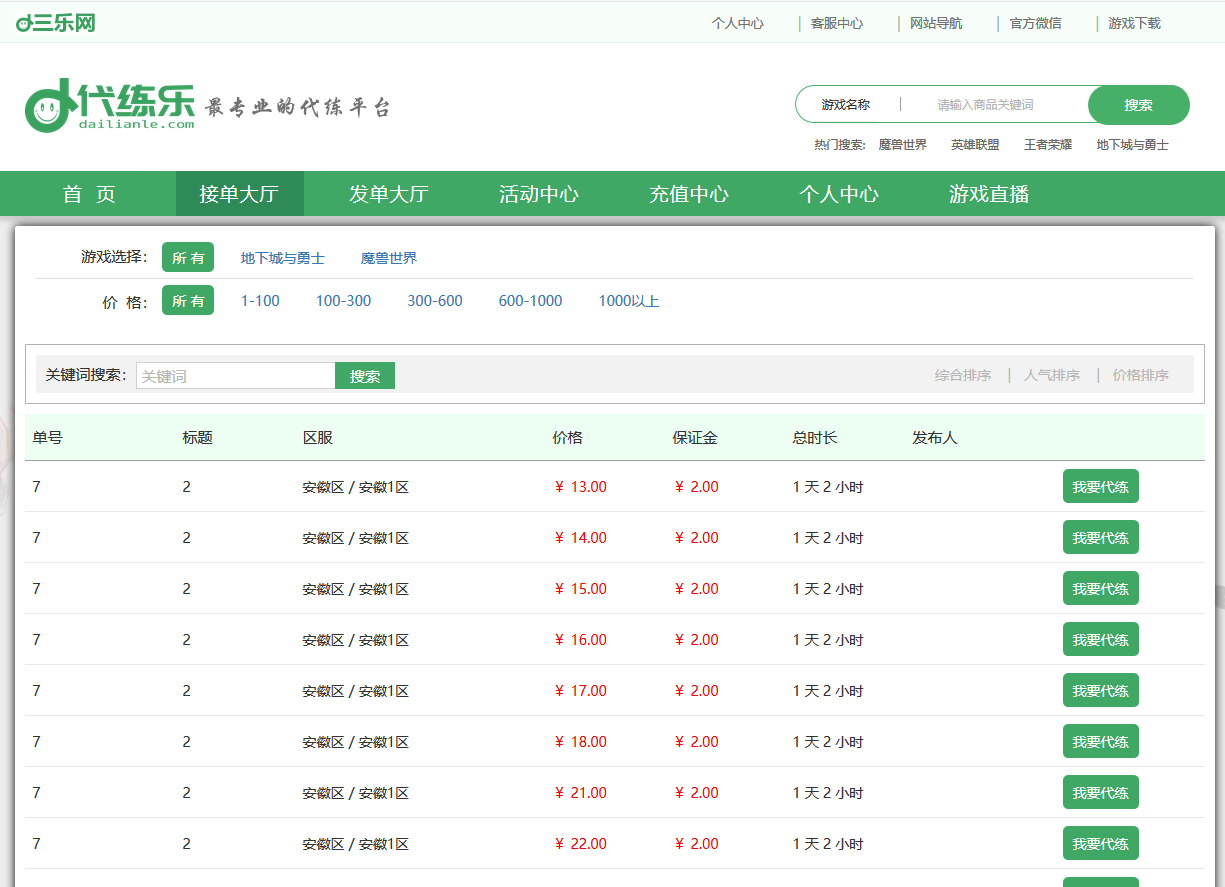This screenshot has height=887, width=1225.
Task: Click the 发布人 column header
Action: click(x=935, y=438)
